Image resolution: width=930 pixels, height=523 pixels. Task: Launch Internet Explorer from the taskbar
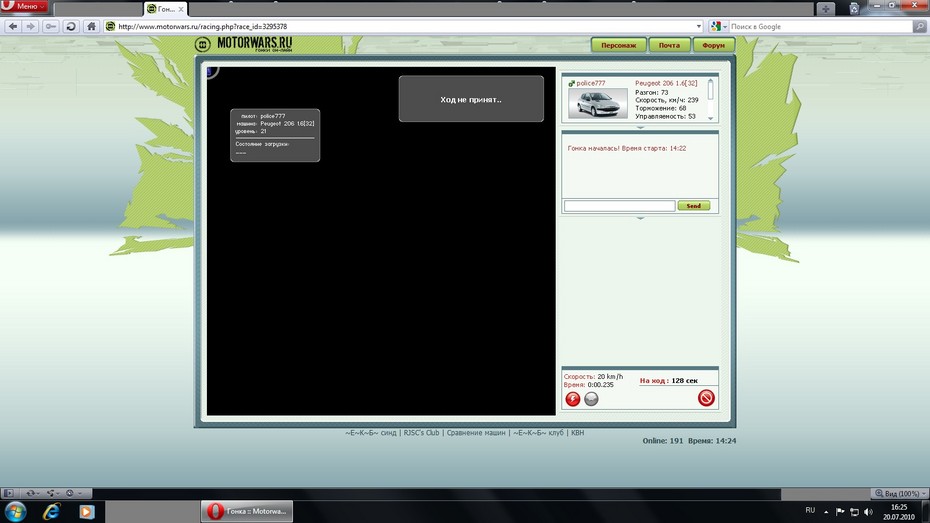[x=52, y=511]
